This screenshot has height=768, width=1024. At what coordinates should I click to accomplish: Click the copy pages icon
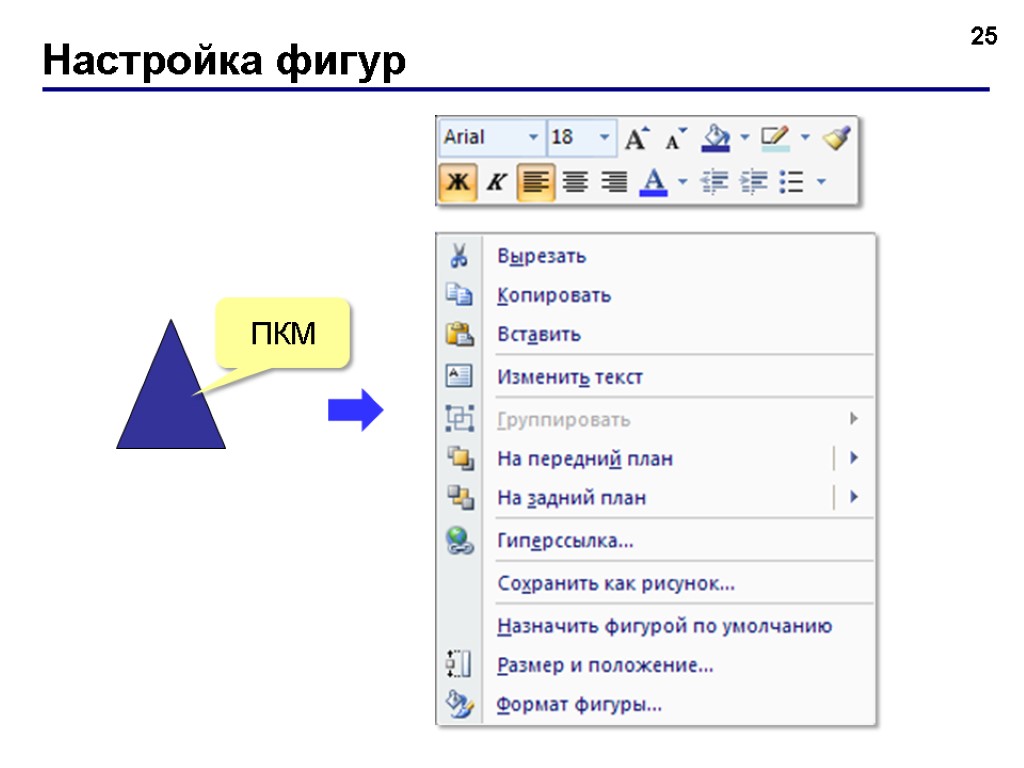[459, 295]
